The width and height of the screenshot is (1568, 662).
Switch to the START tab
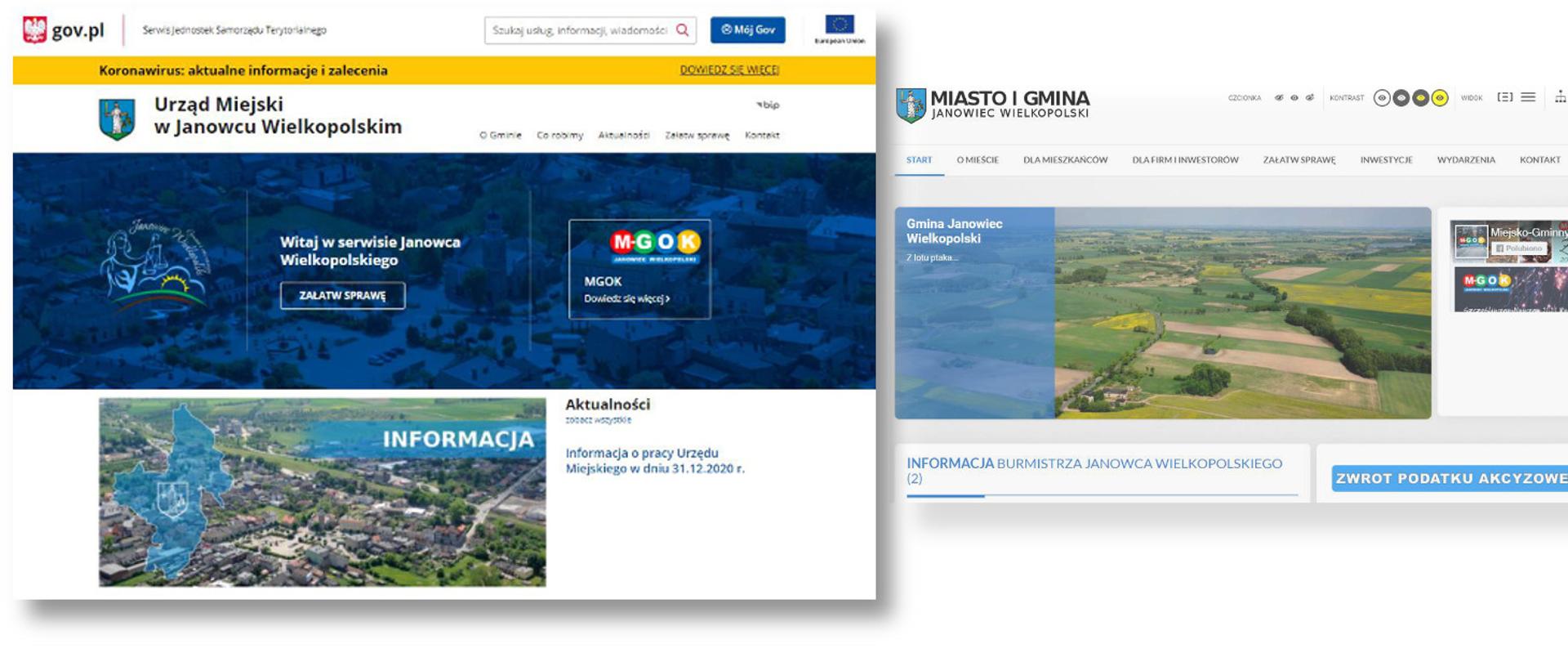[919, 160]
